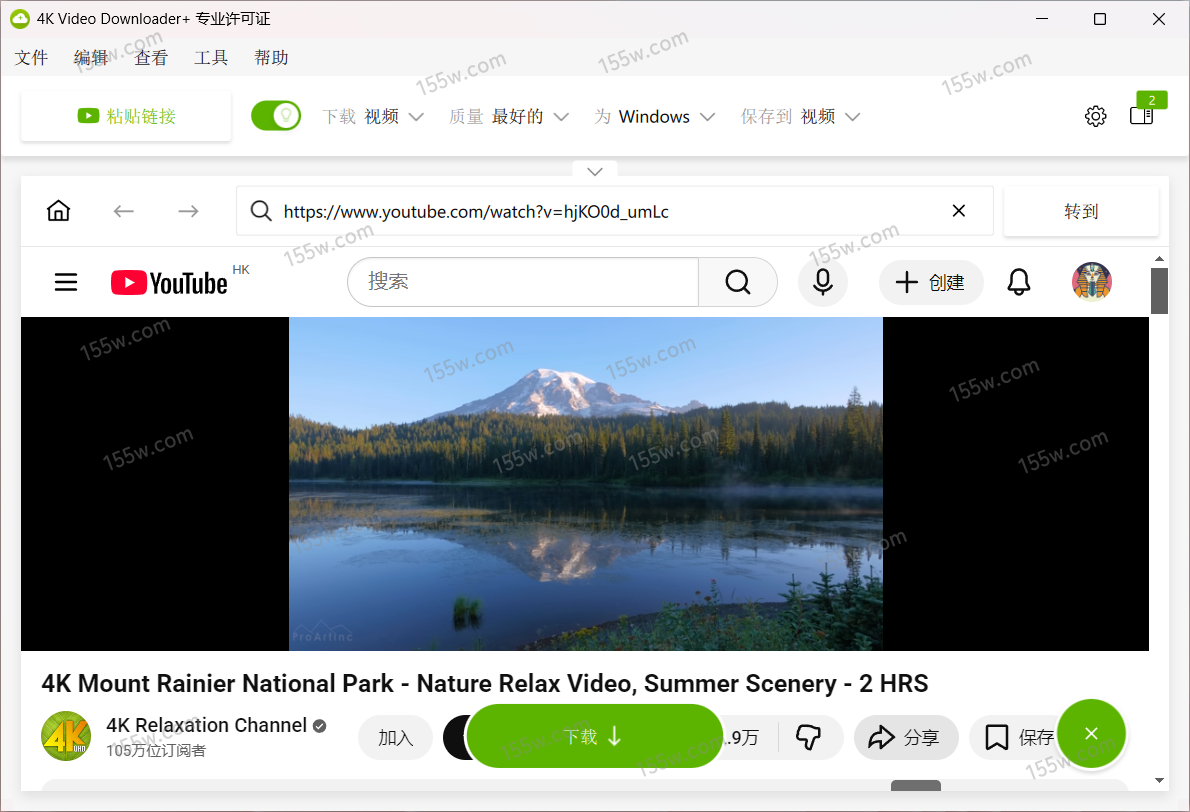Navigate forward with the right arrow
The height and width of the screenshot is (812, 1190).
tap(188, 211)
